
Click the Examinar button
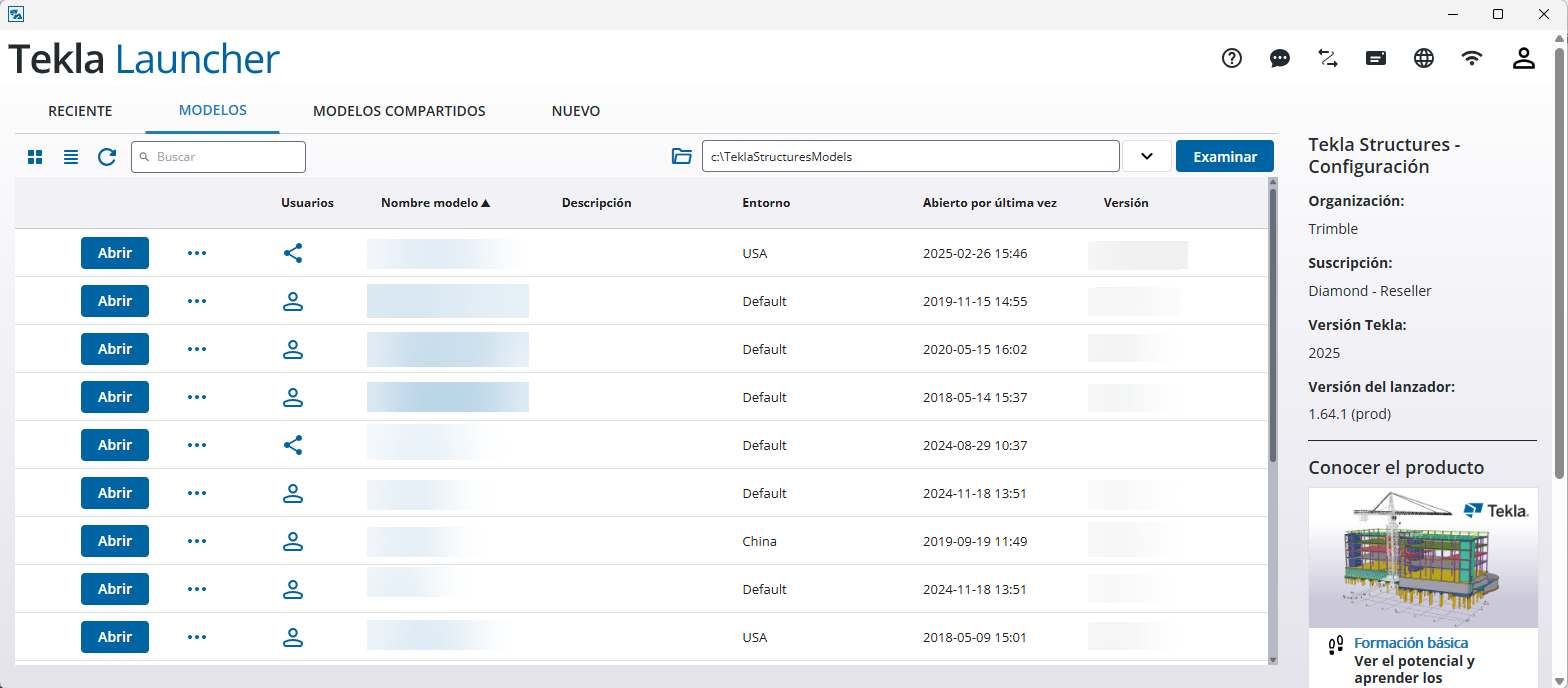(x=1225, y=156)
